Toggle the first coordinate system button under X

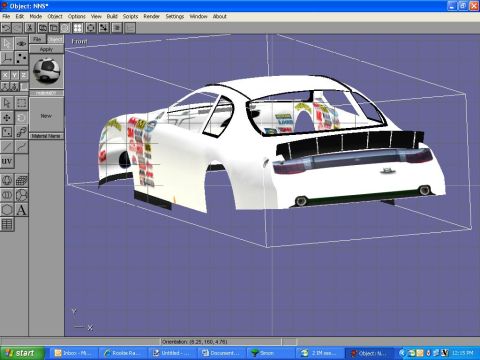(5, 86)
